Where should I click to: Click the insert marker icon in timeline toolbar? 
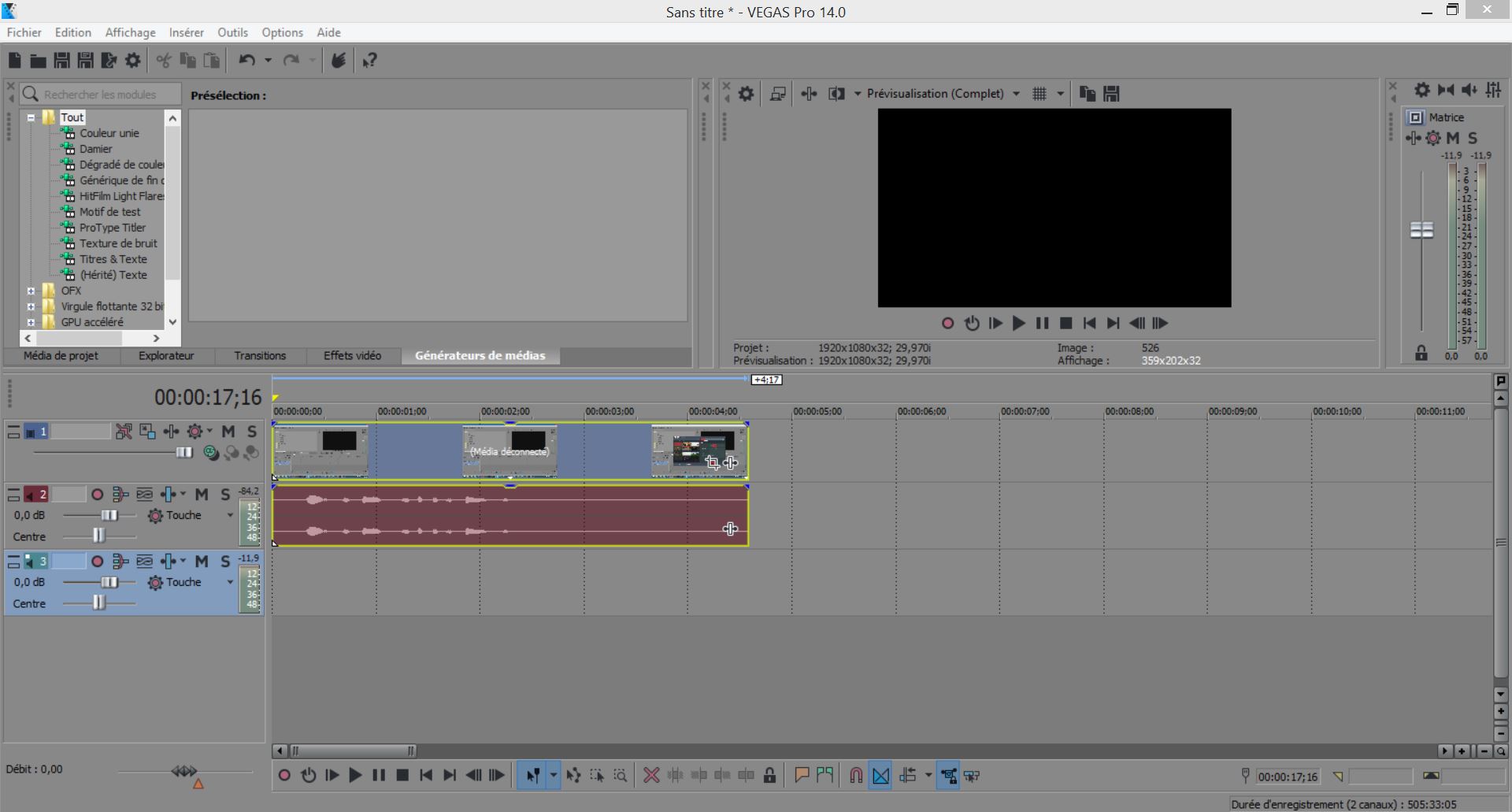click(802, 776)
